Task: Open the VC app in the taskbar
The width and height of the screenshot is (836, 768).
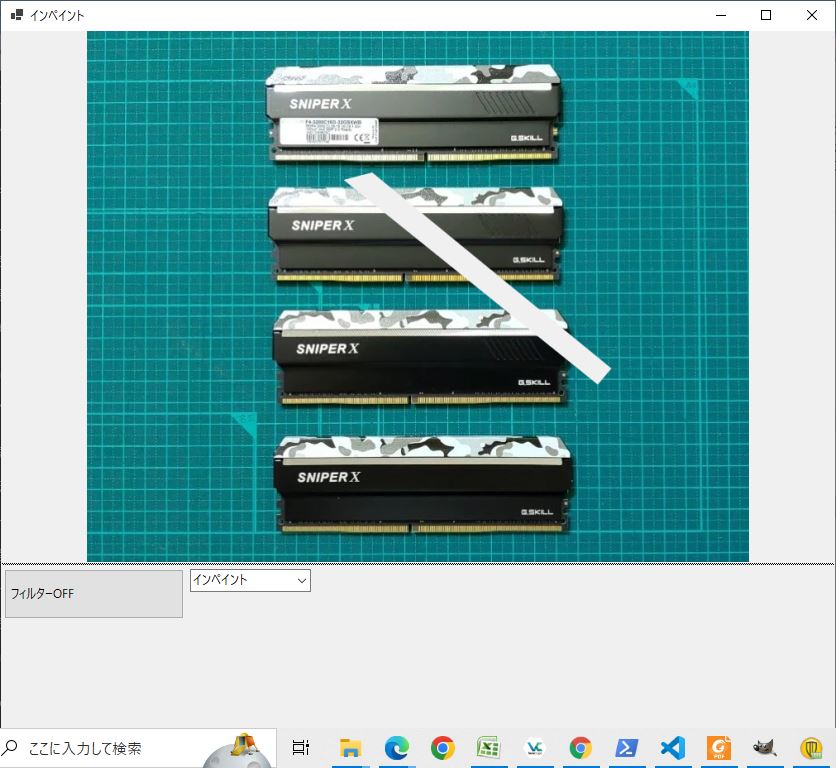Action: [535, 748]
